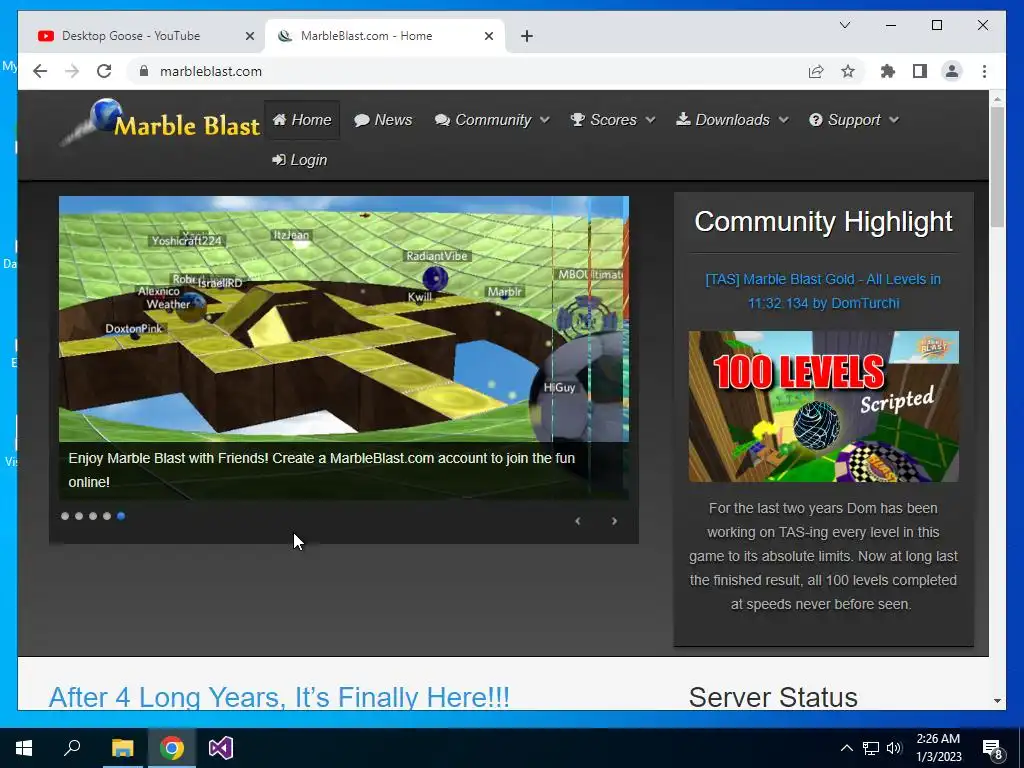Open network status tray icon
The height and width of the screenshot is (768, 1024).
[x=871, y=748]
